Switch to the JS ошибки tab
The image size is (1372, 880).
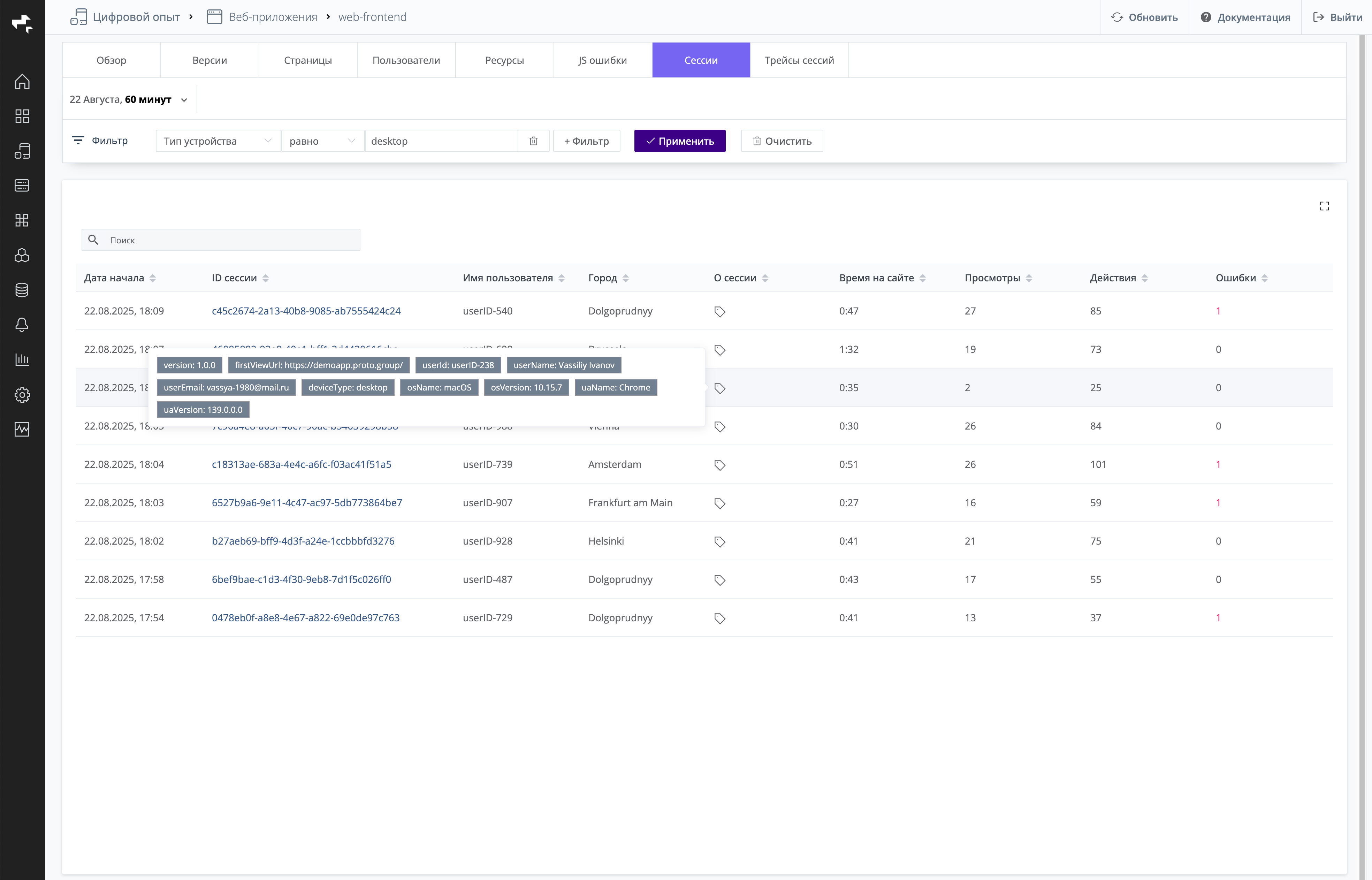[603, 60]
